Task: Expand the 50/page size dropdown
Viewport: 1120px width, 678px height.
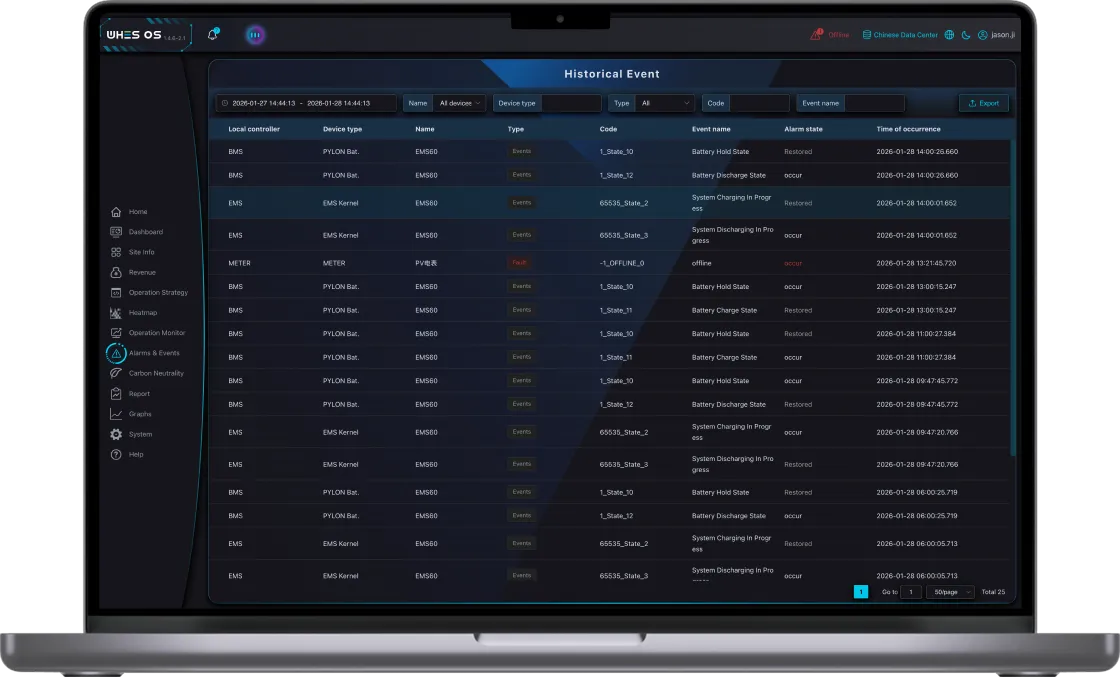Action: (x=949, y=592)
